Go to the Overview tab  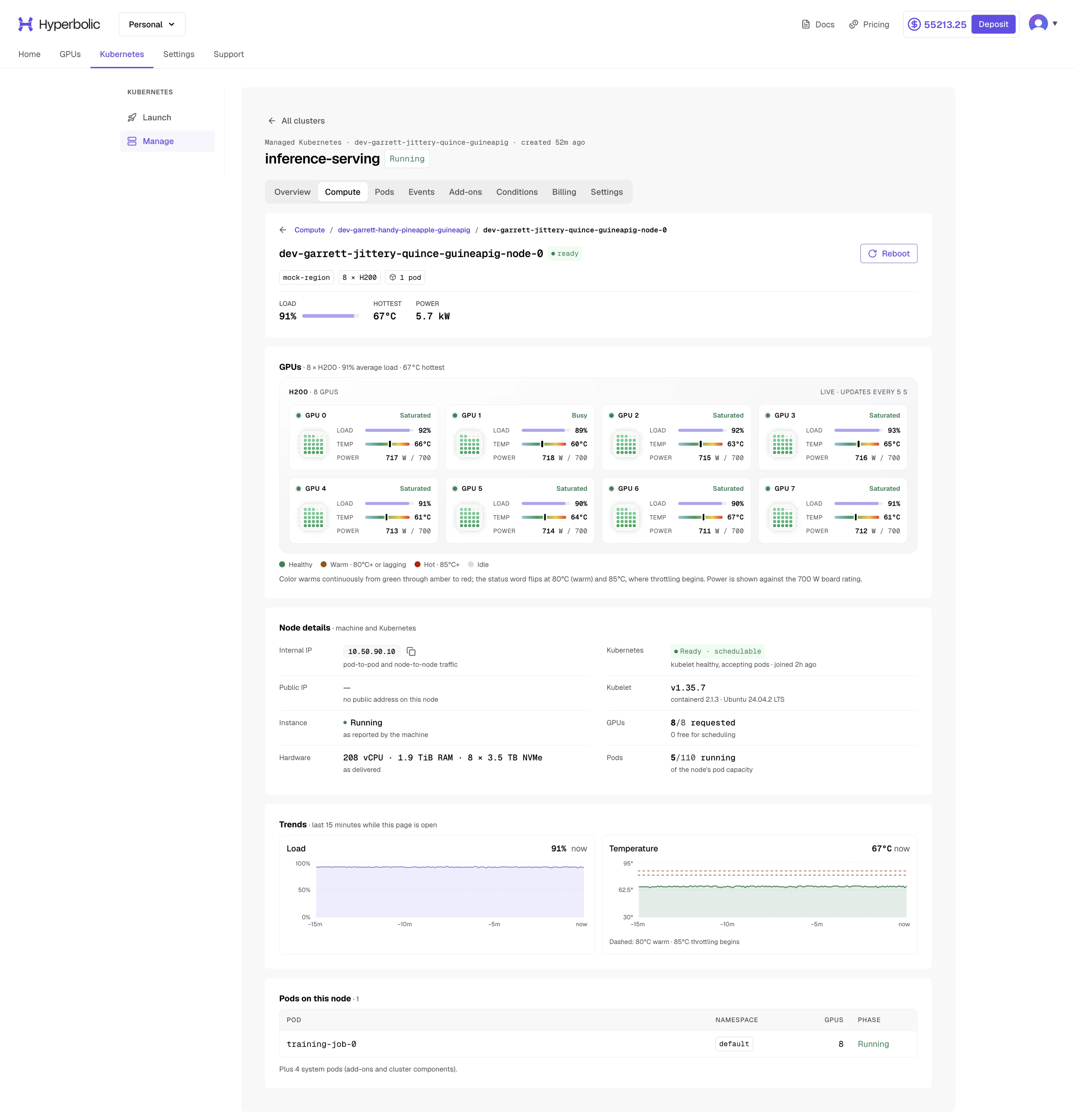(293, 192)
